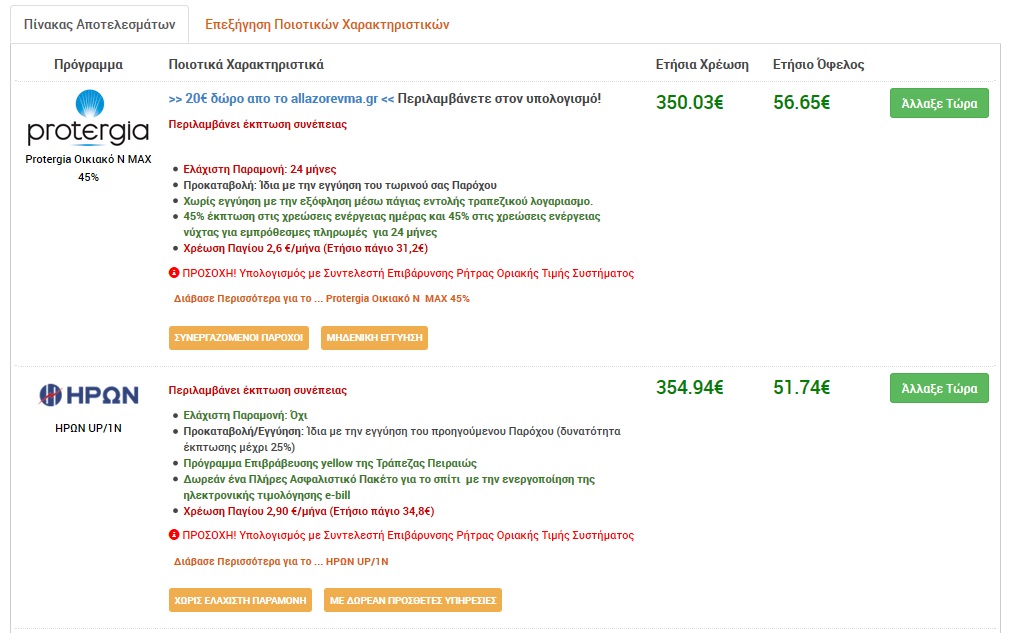
Task: Click ΣΥΝΕΡΓΑΖΟΜΕΝΟΙ ΠΑΡΟΧΟΙ tag button
Action: [x=239, y=337]
